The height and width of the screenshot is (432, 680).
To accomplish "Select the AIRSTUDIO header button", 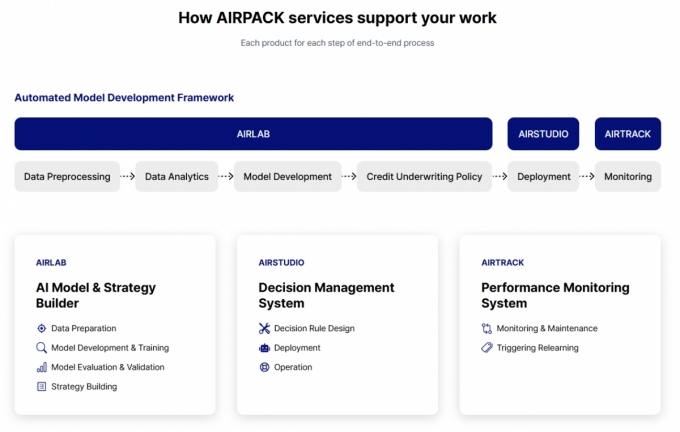I will 543,134.
